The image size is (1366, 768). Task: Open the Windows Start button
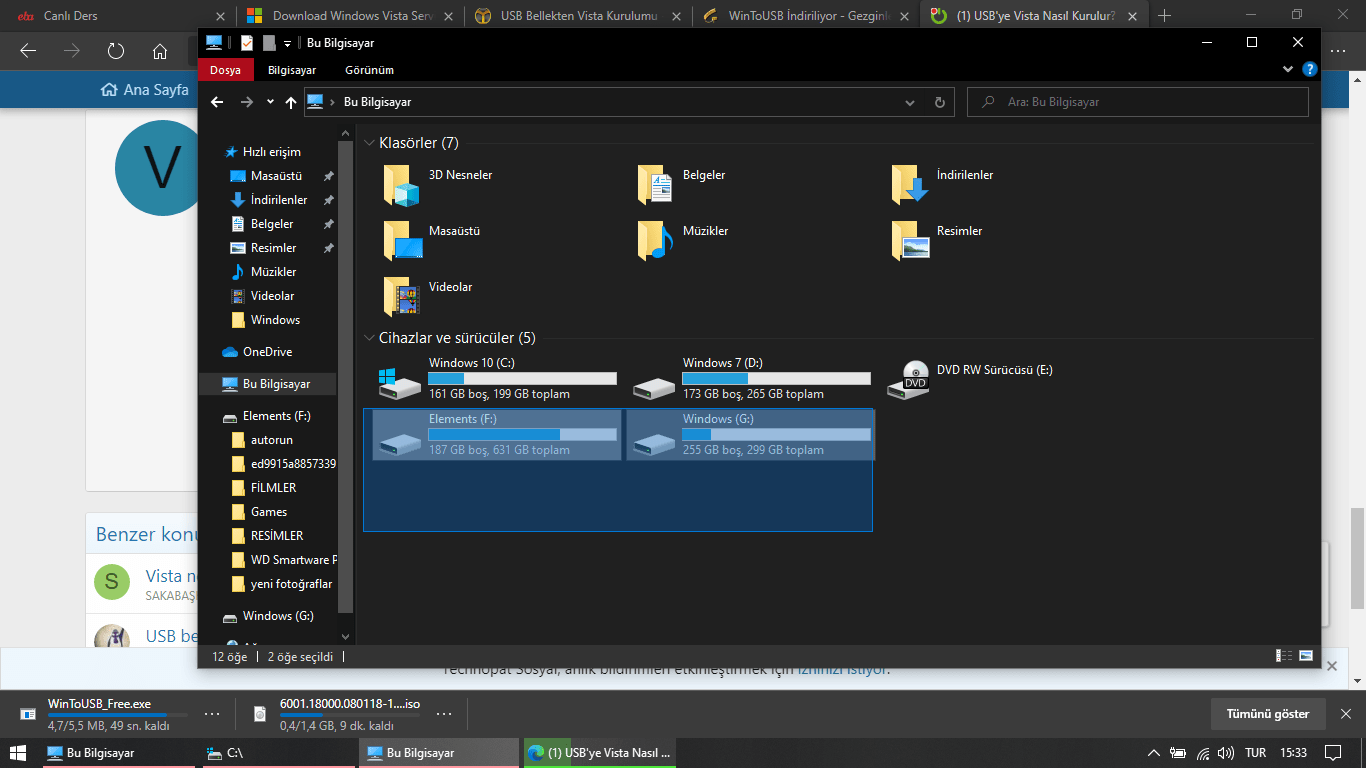click(x=20, y=753)
